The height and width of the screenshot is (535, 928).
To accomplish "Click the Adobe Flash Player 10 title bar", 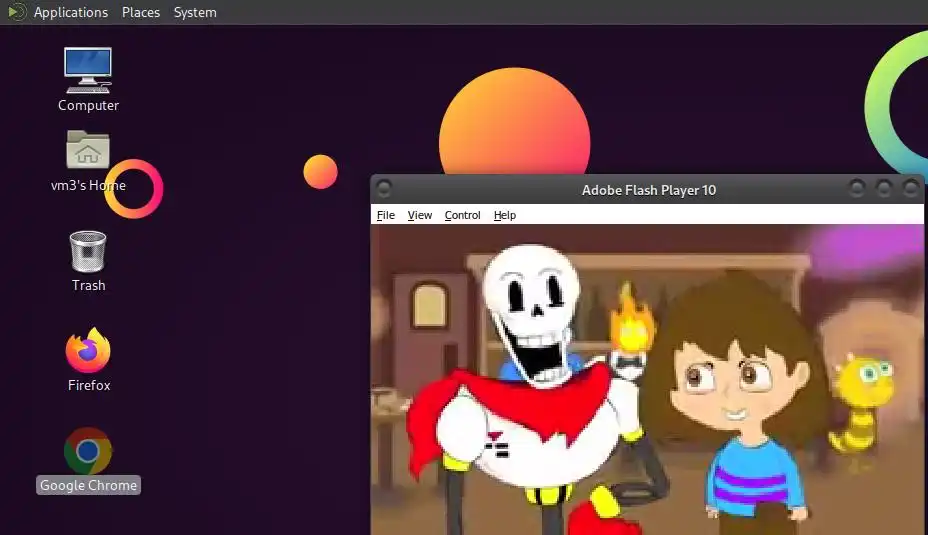I will 648,190.
